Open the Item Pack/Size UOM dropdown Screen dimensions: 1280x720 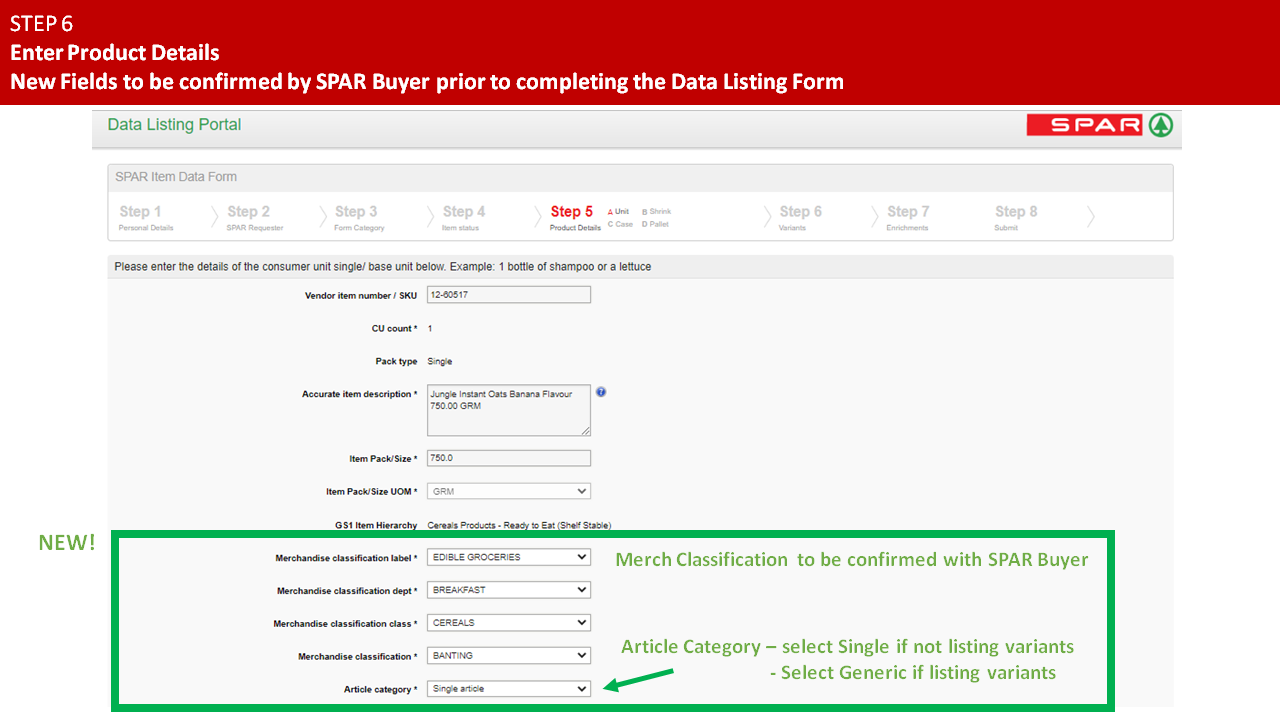pyautogui.click(x=508, y=491)
